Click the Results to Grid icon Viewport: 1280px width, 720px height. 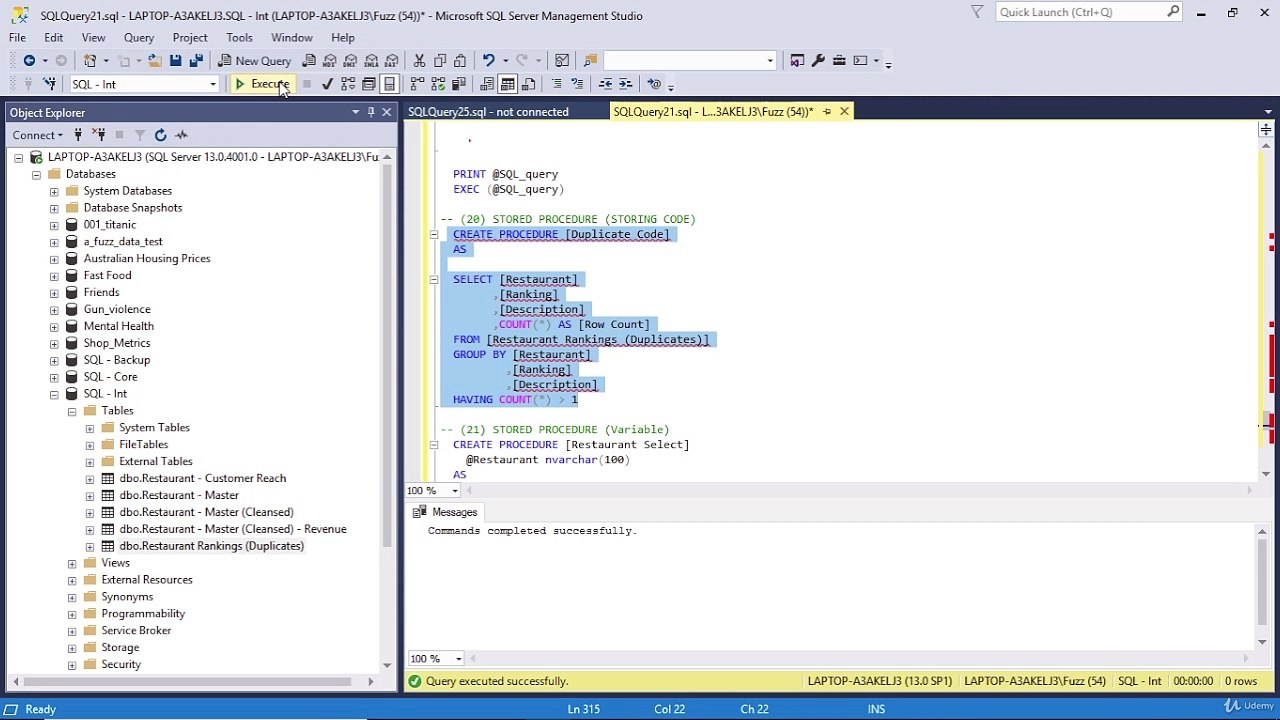click(x=508, y=84)
